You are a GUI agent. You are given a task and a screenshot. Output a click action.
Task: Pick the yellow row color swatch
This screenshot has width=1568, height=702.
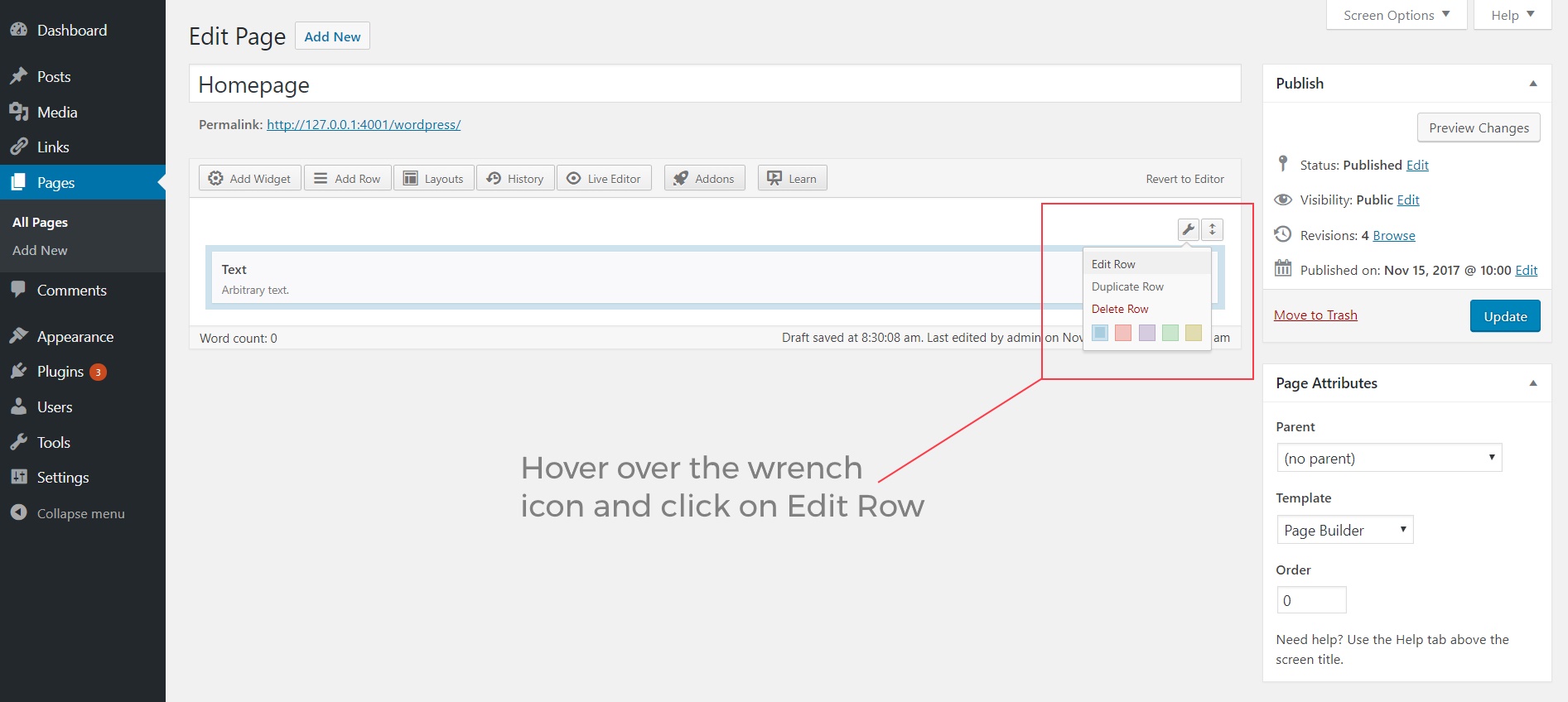(1194, 333)
